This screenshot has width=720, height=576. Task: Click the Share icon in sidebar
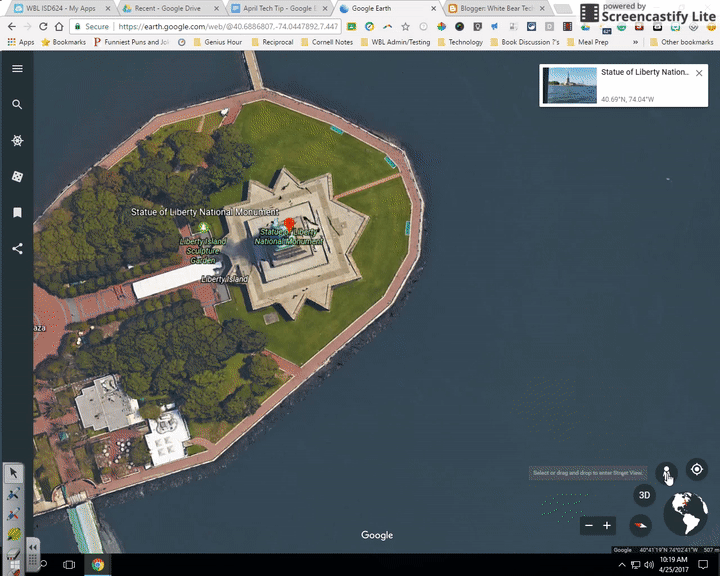coord(17,249)
